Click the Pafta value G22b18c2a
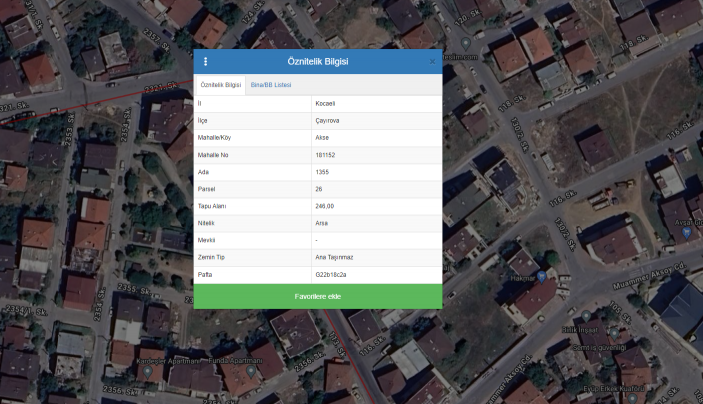This screenshot has width=703, height=404. point(331,273)
